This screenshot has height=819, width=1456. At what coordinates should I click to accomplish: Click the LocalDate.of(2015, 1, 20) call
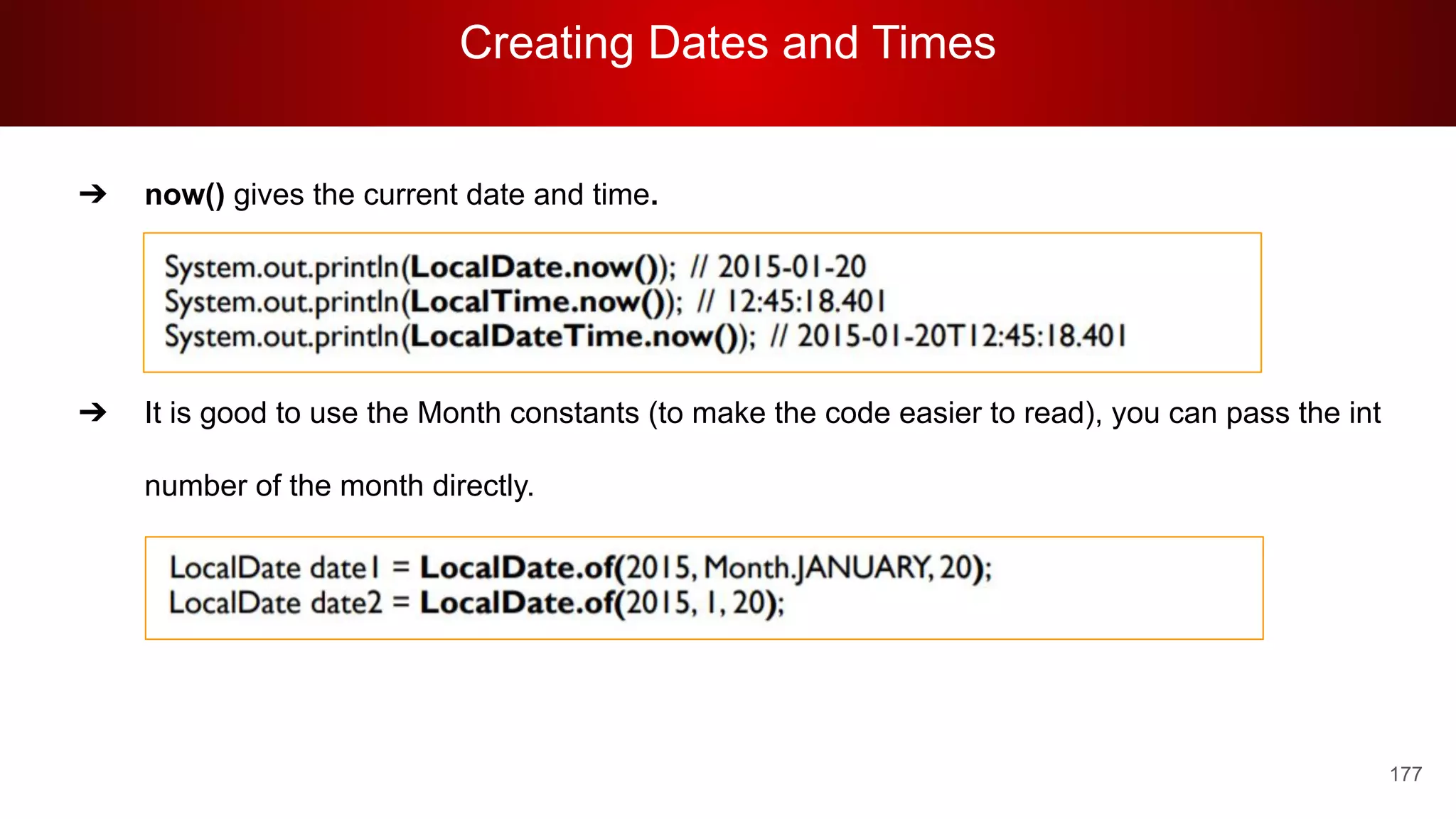tap(601, 603)
